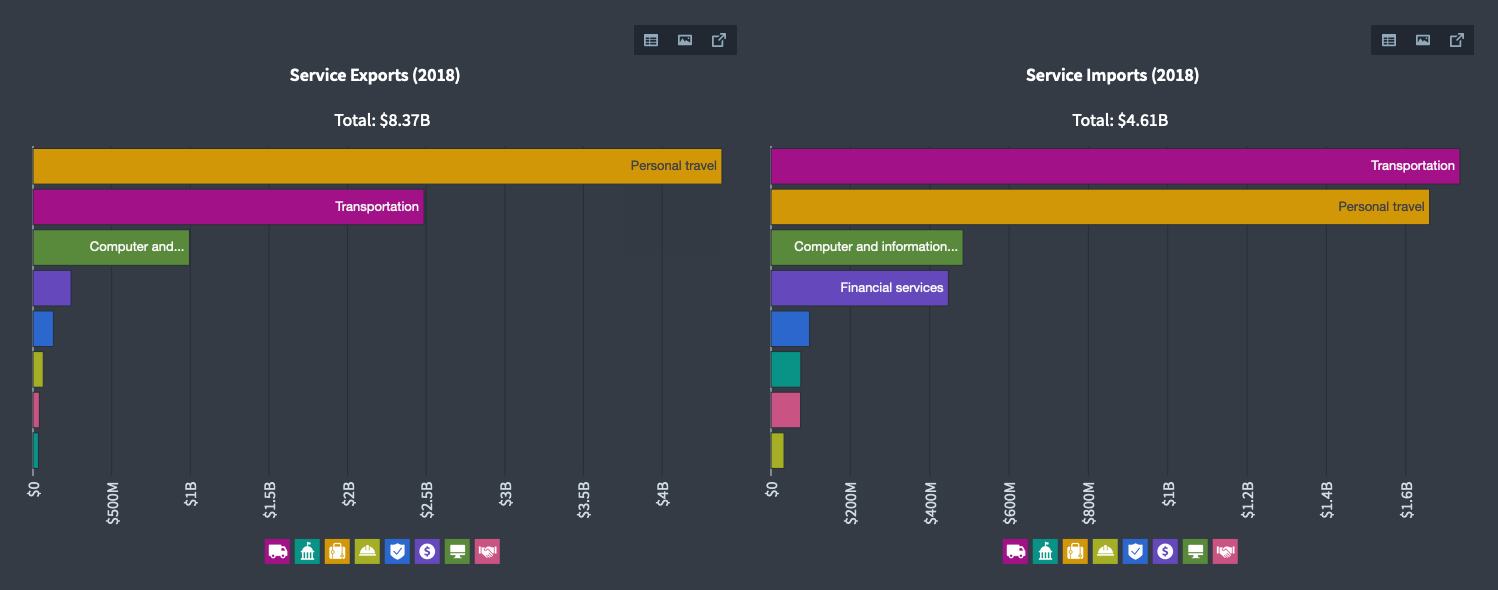The image size is (1498, 590).
Task: Toggle hard hat construction legend icon under Exports
Action: [x=367, y=551]
